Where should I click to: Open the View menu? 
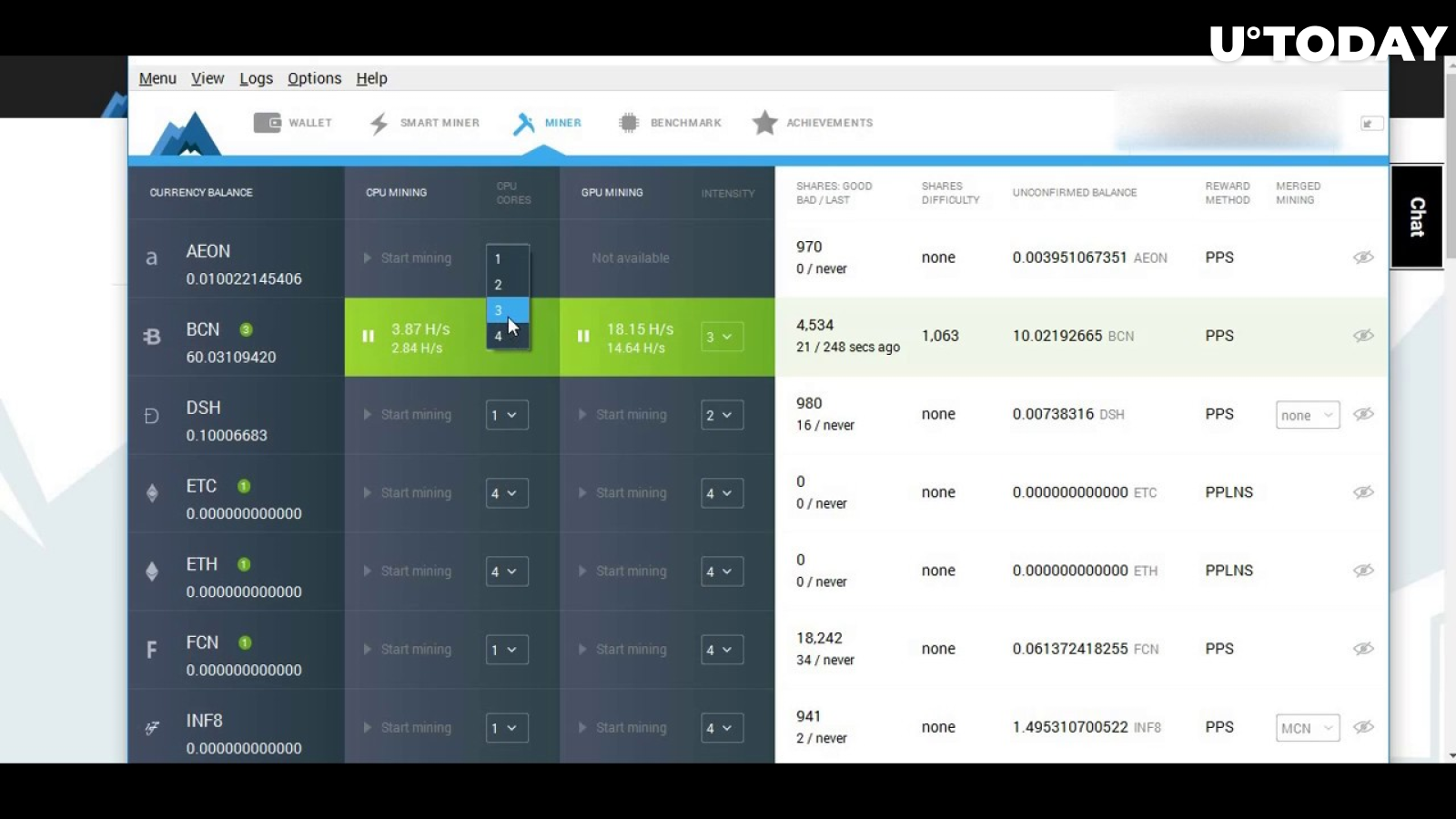pos(207,78)
